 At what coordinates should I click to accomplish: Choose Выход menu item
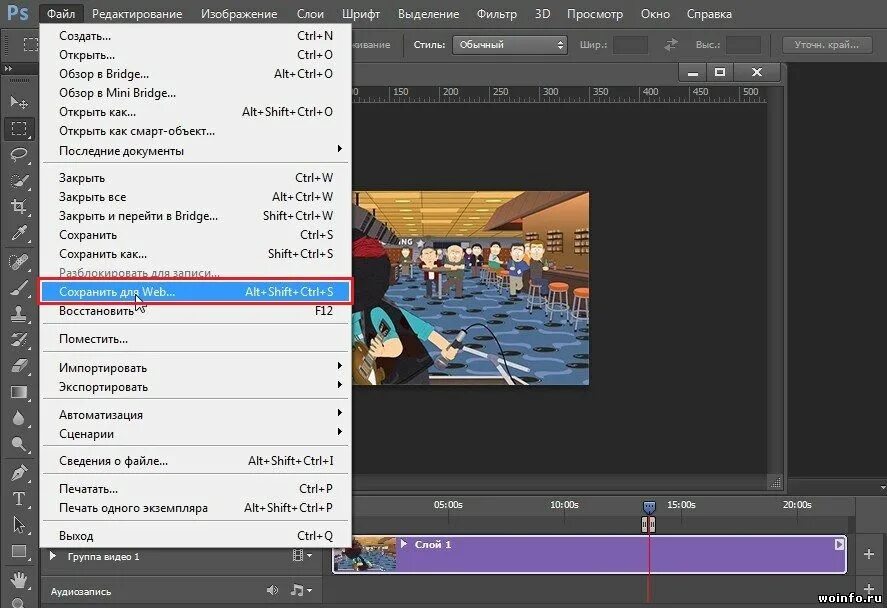pos(195,536)
